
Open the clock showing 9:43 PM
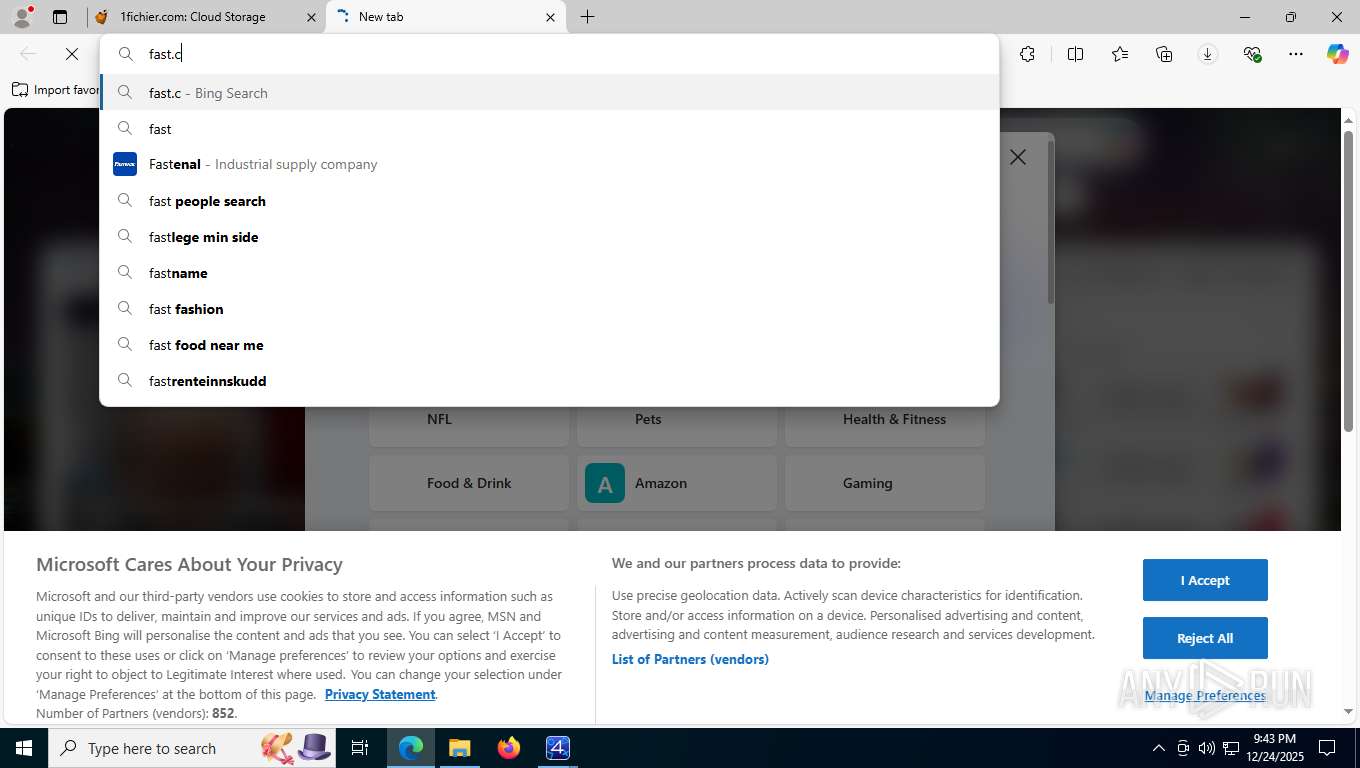click(1274, 748)
